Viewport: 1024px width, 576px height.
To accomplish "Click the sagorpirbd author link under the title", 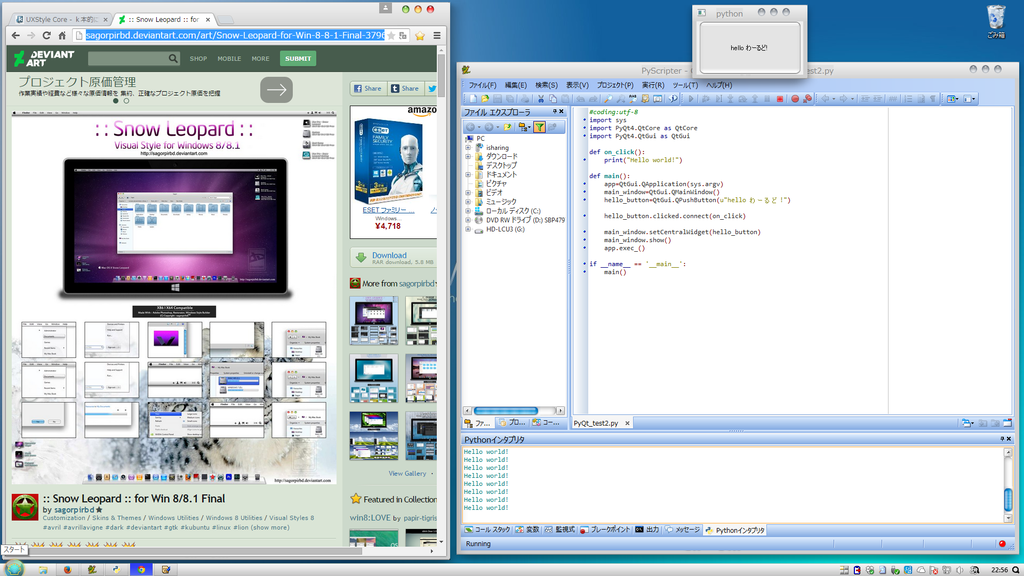I will click(x=74, y=509).
